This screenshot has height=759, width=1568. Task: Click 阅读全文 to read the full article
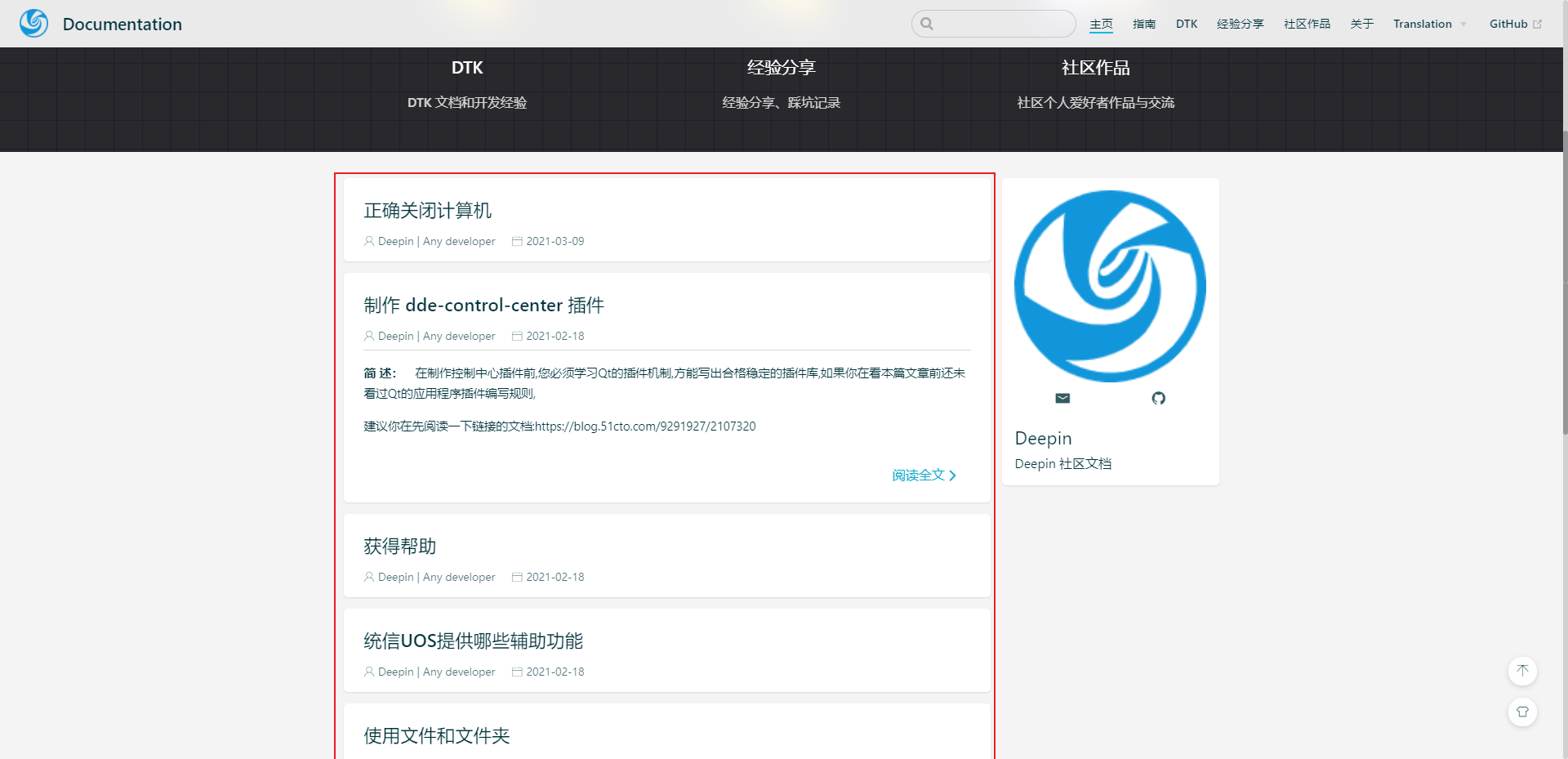click(924, 475)
